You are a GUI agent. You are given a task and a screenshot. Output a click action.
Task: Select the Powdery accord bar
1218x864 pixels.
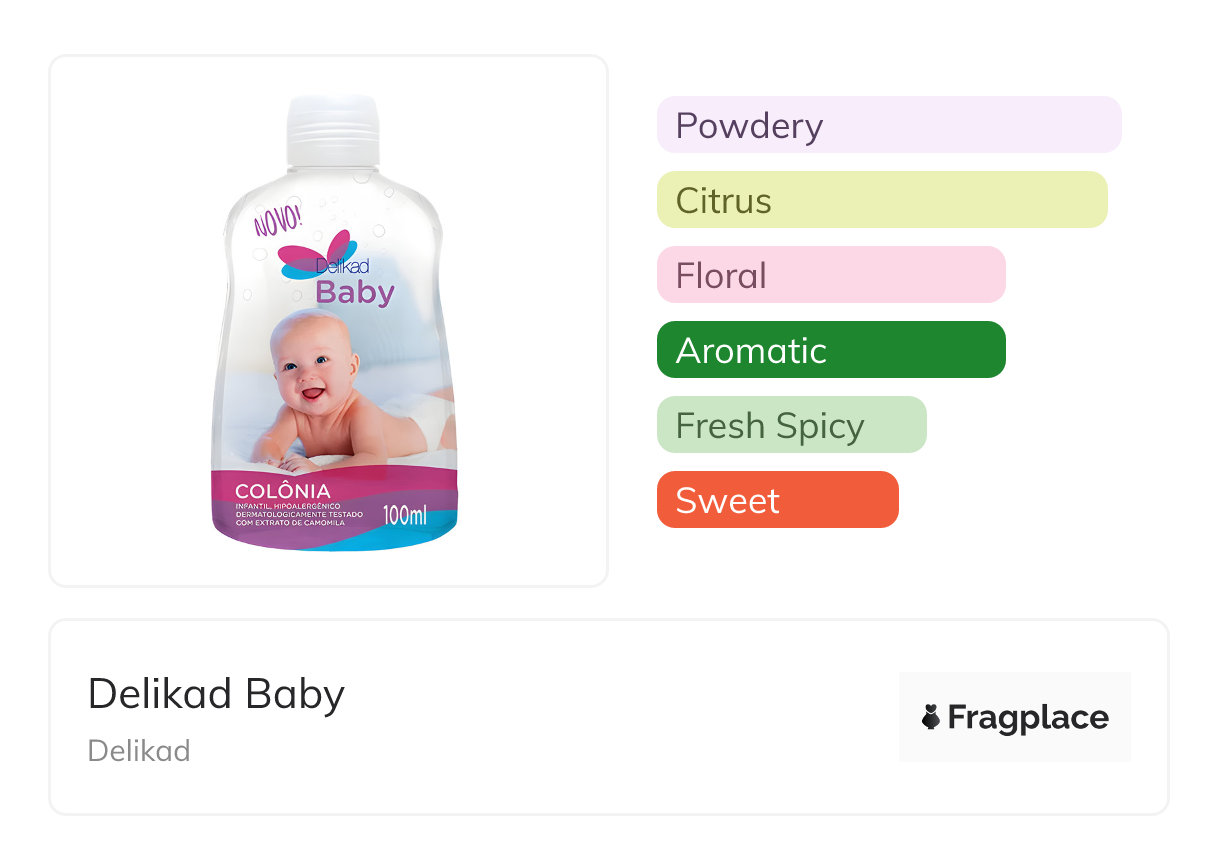tap(888, 125)
